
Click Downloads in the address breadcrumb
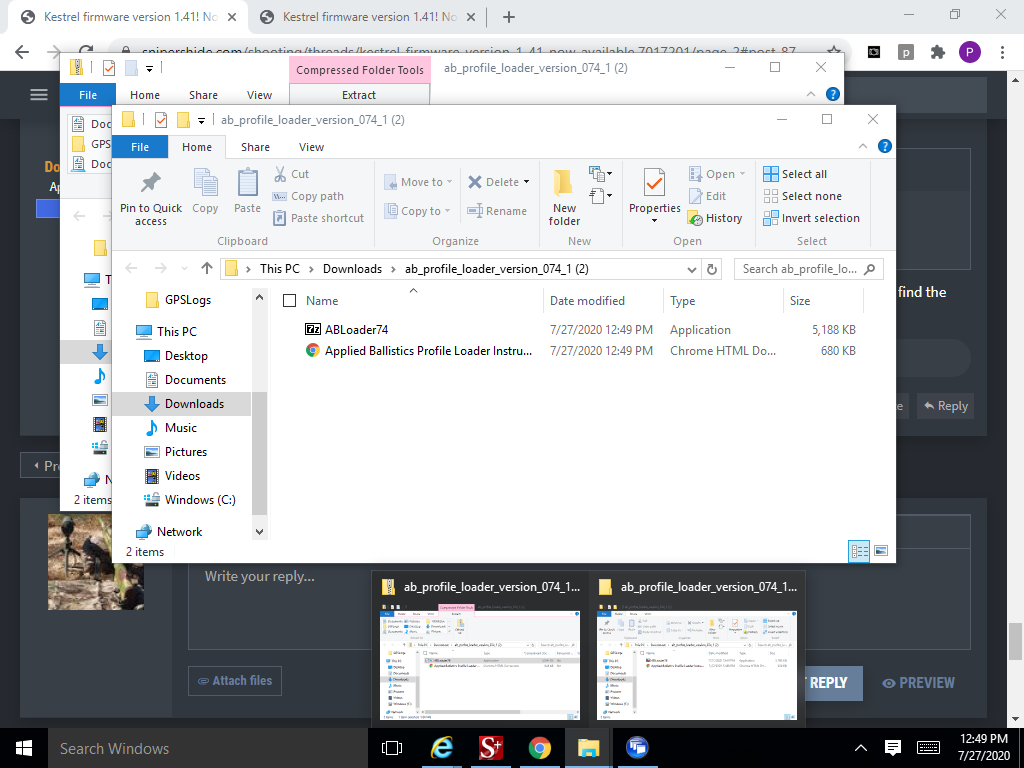pyautogui.click(x=353, y=269)
